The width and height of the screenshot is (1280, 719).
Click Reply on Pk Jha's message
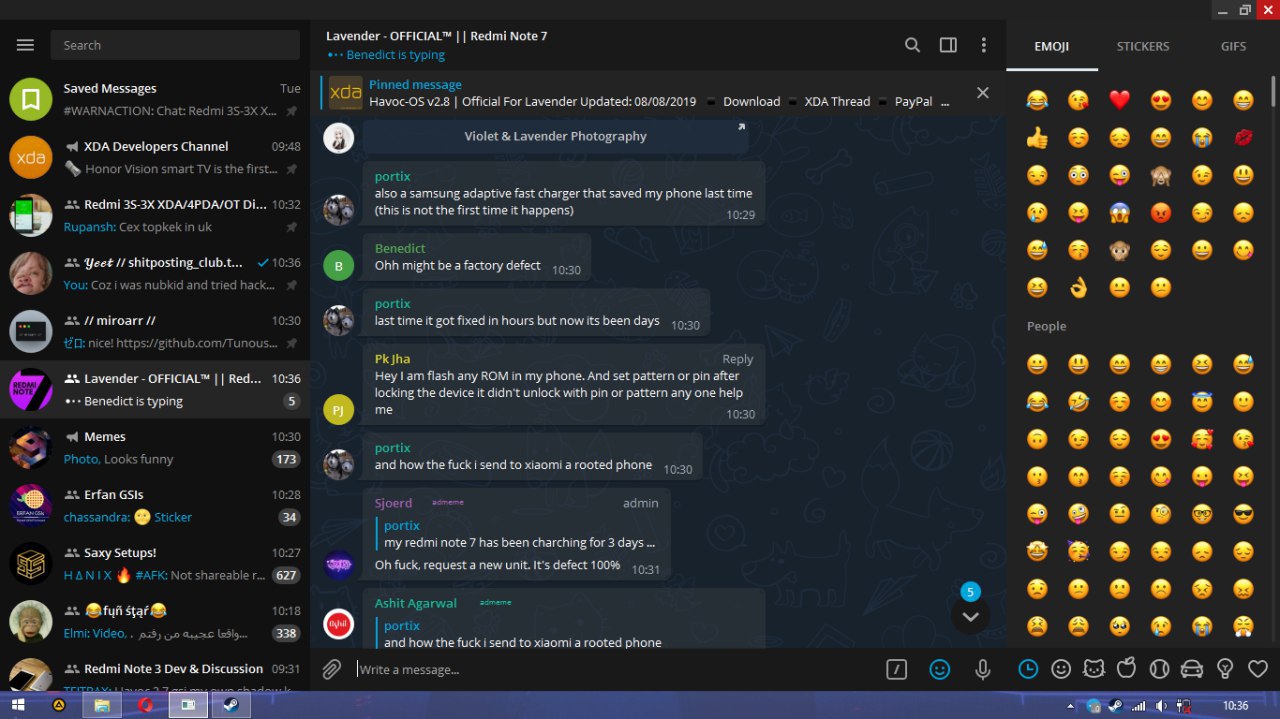coord(738,359)
